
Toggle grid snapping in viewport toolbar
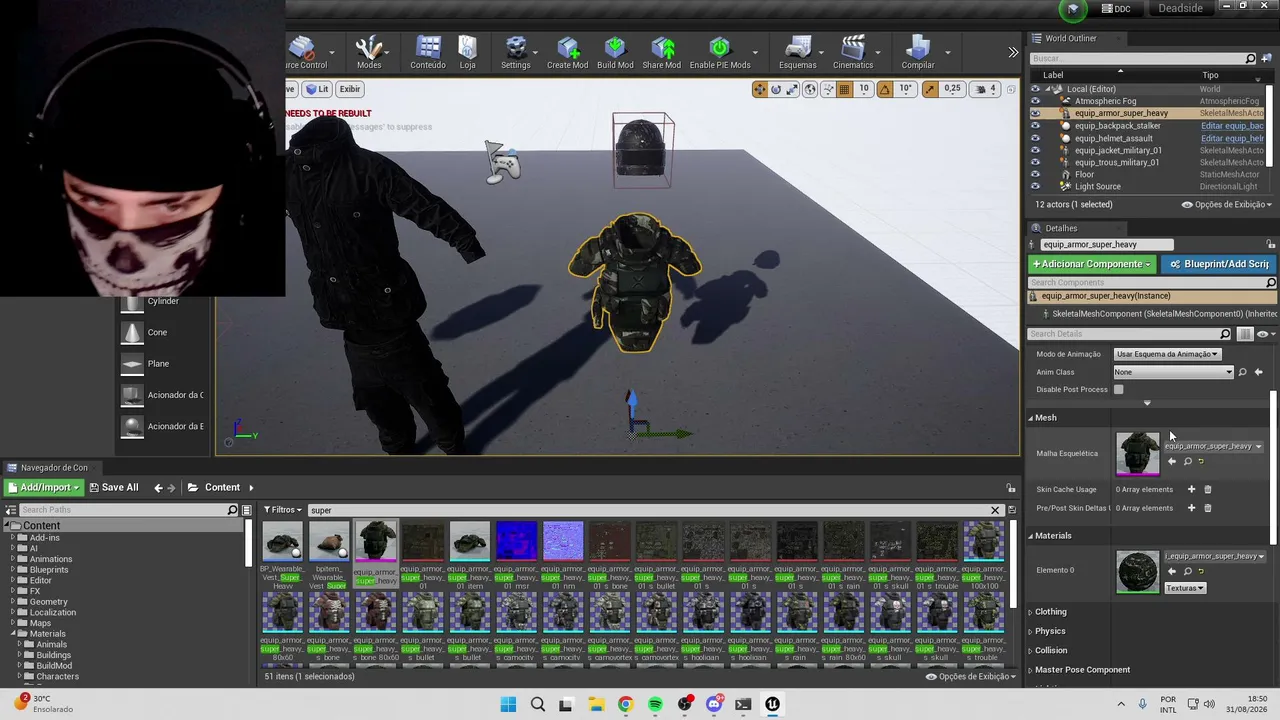coord(844,89)
